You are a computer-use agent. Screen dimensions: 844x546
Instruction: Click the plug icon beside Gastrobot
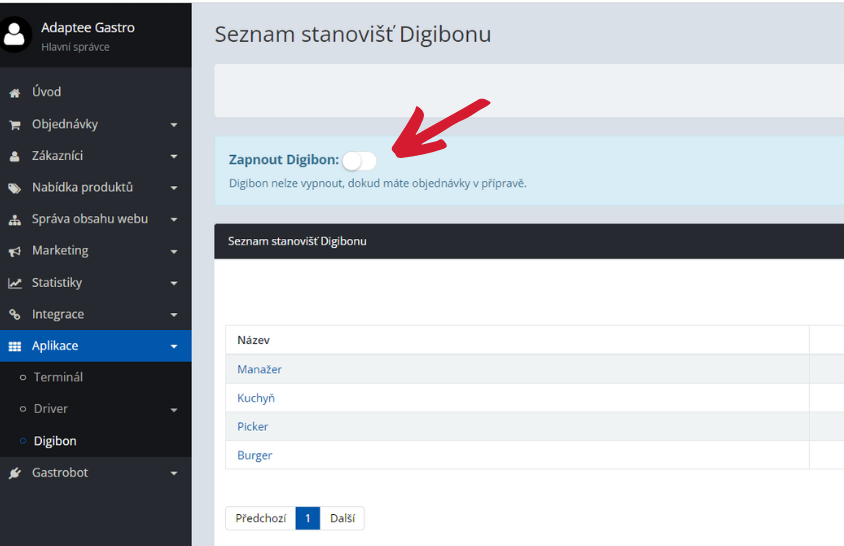tap(15, 473)
